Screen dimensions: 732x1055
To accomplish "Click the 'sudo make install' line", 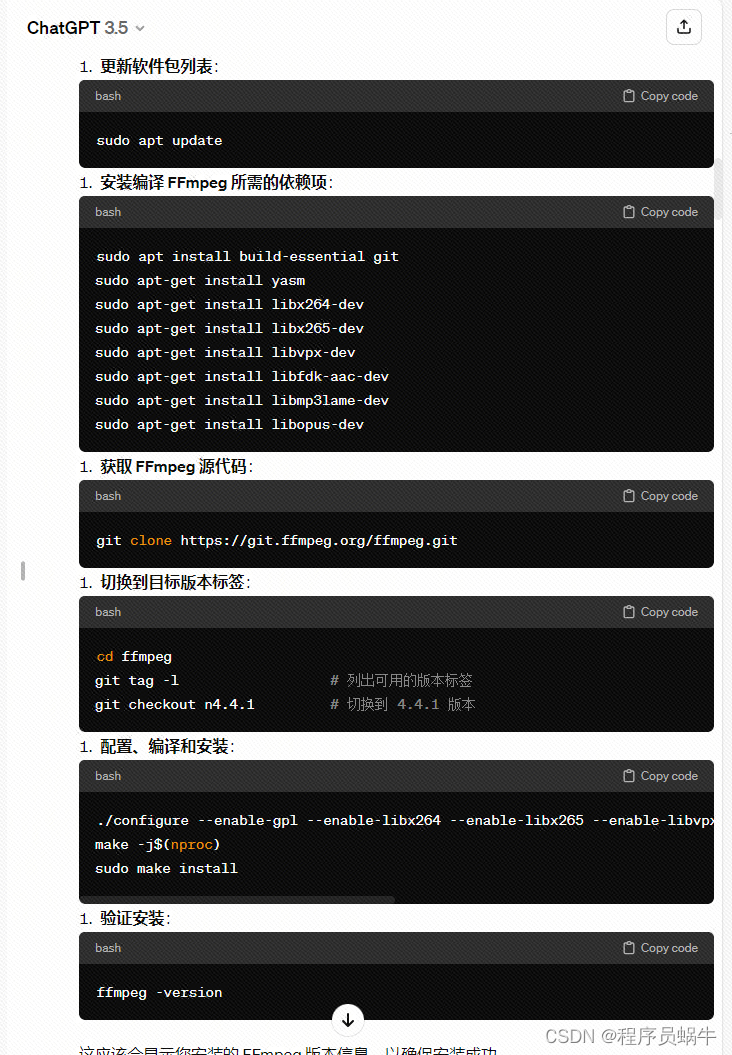I will [166, 869].
